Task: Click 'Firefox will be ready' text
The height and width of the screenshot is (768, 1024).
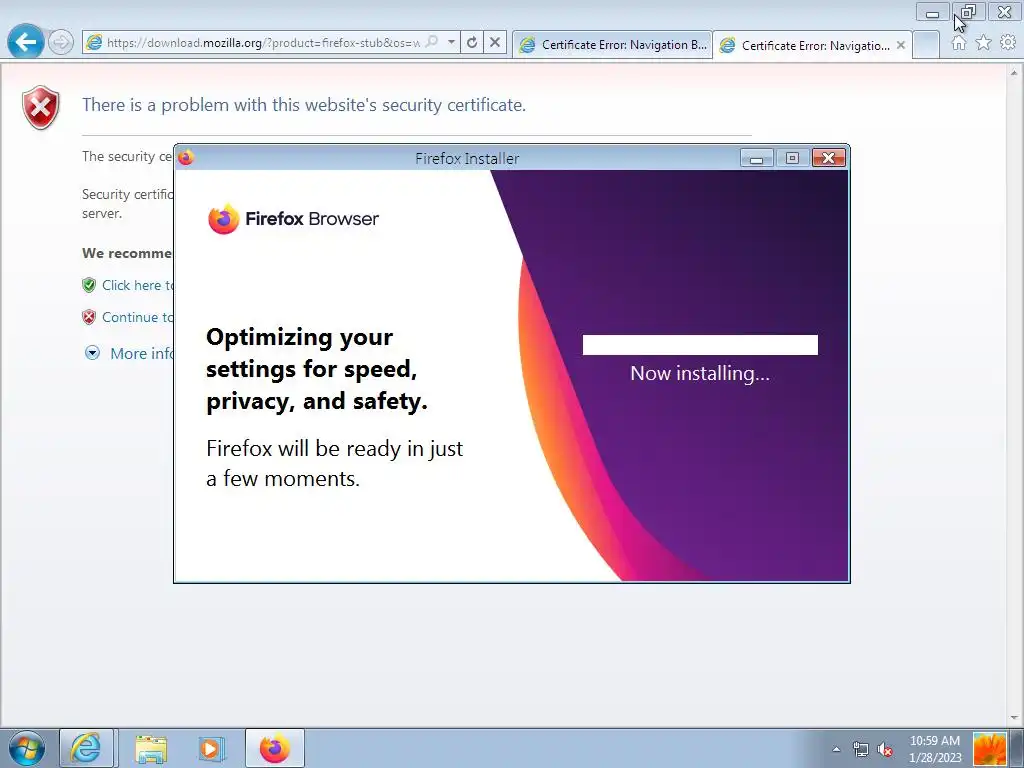Action: [334, 464]
